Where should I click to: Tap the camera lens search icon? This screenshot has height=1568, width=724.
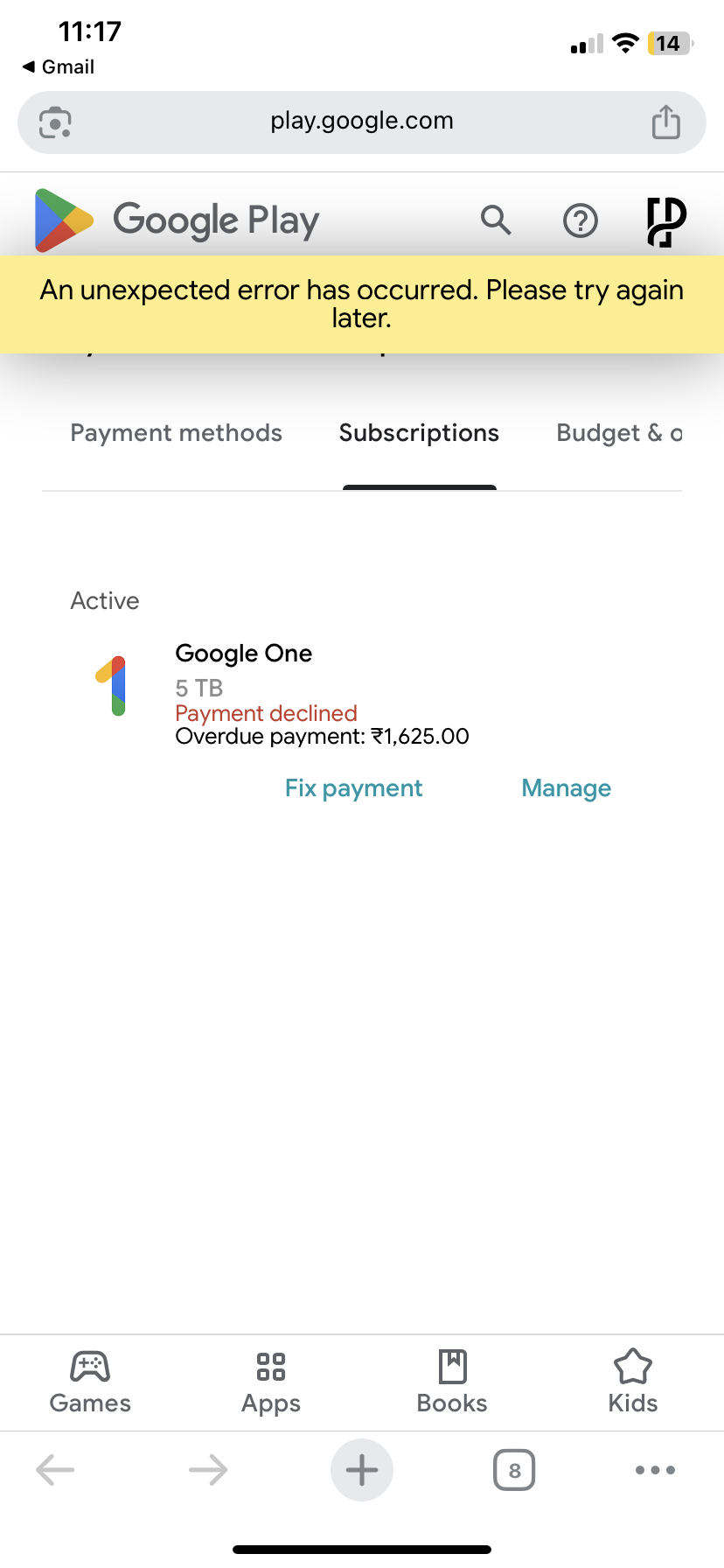point(56,122)
